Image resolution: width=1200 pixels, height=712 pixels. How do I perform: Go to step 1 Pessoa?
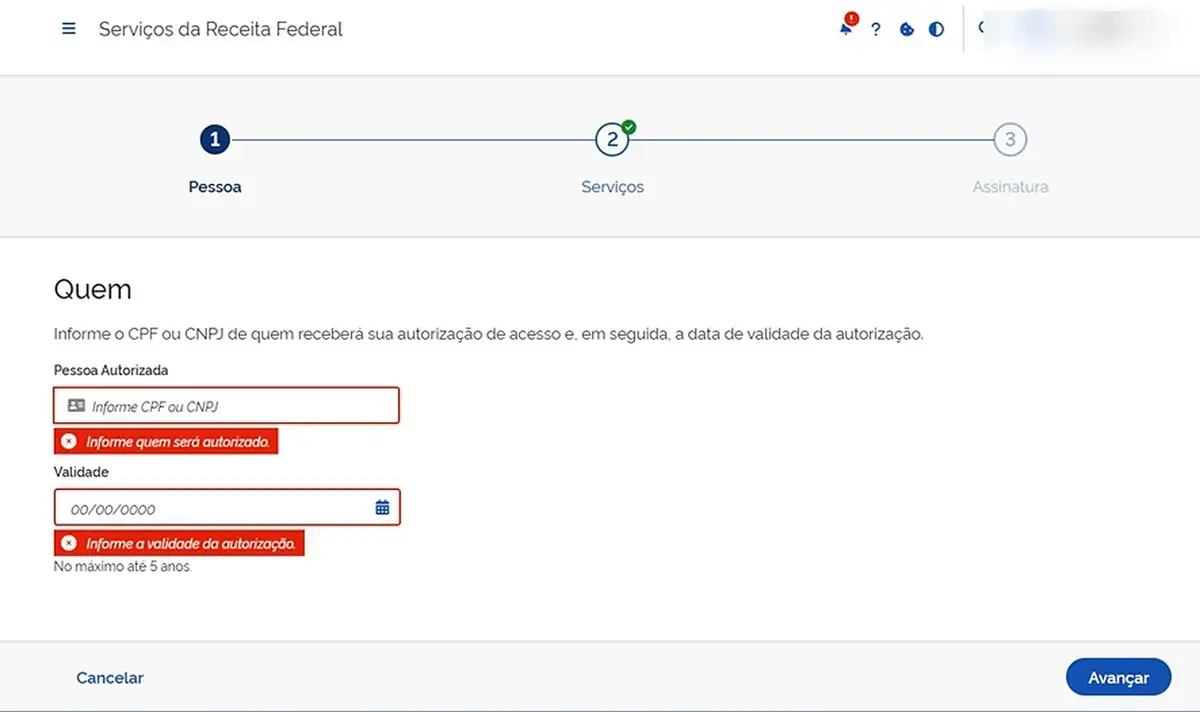pos(215,140)
